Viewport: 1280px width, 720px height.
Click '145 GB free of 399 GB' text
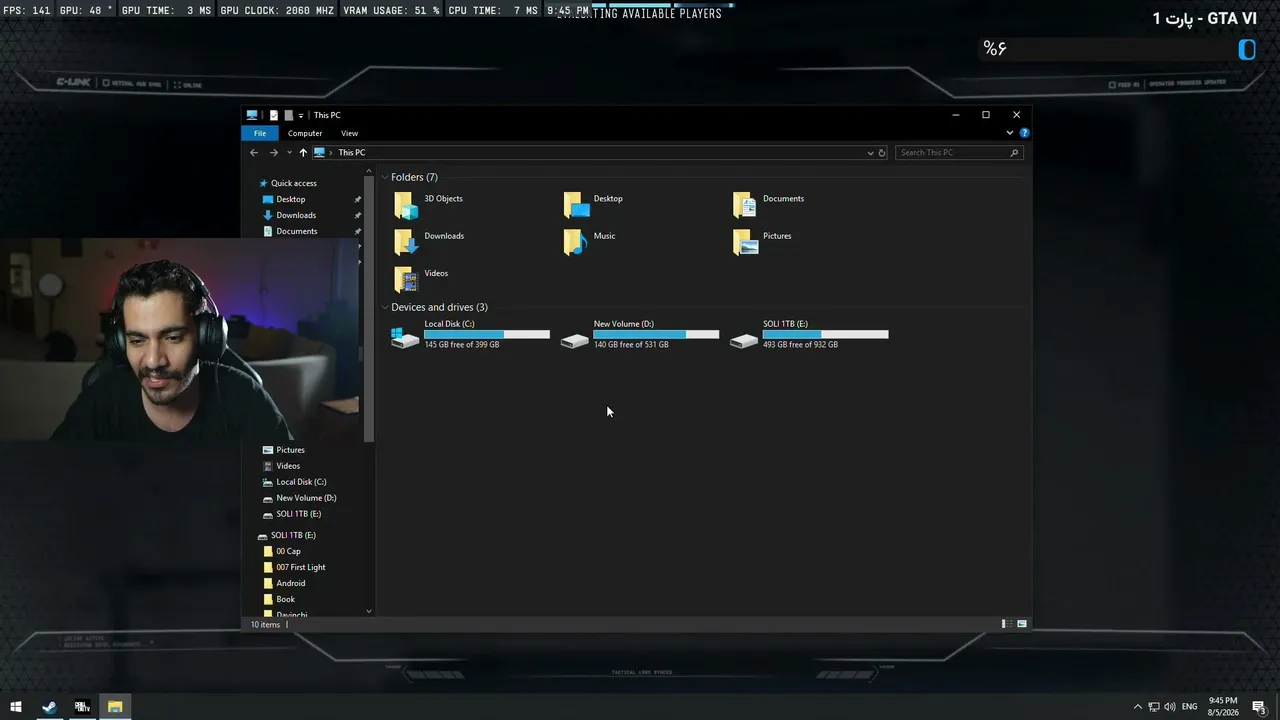(x=462, y=345)
